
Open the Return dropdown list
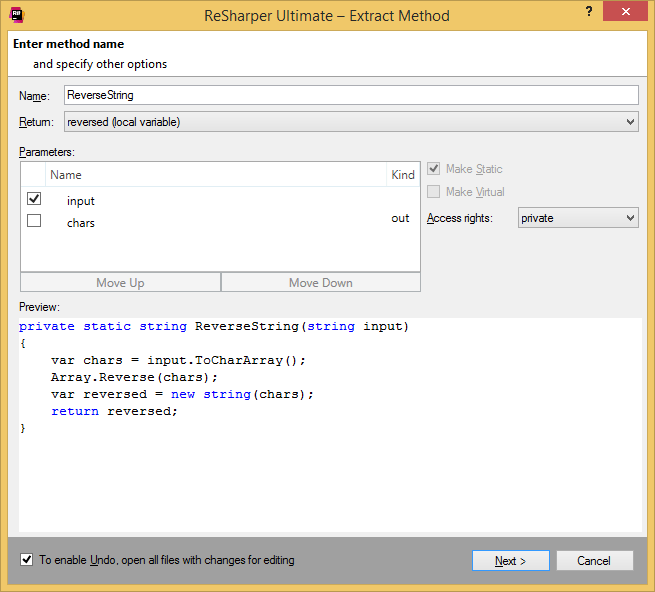[x=351, y=122]
